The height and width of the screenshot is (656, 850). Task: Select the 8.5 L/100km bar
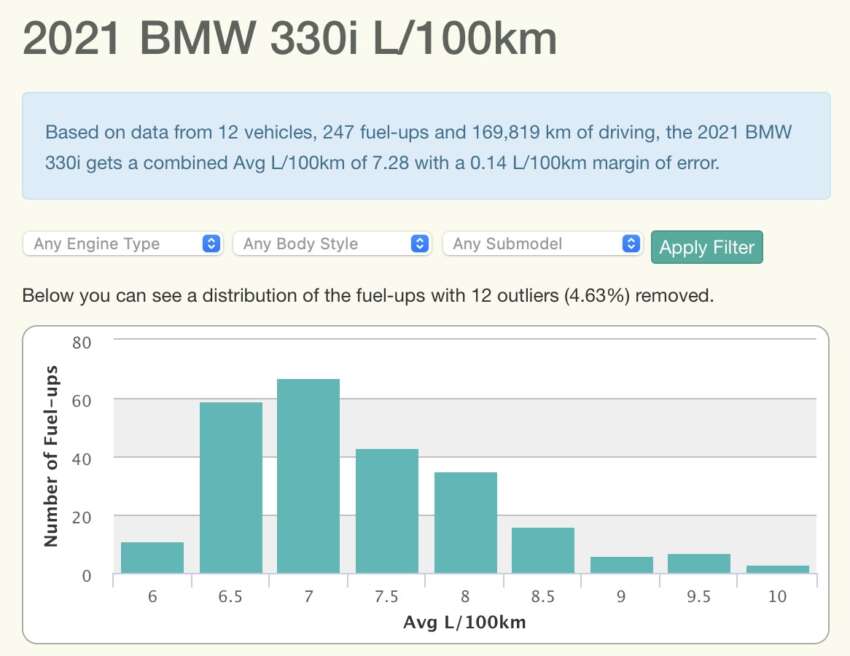[x=543, y=550]
